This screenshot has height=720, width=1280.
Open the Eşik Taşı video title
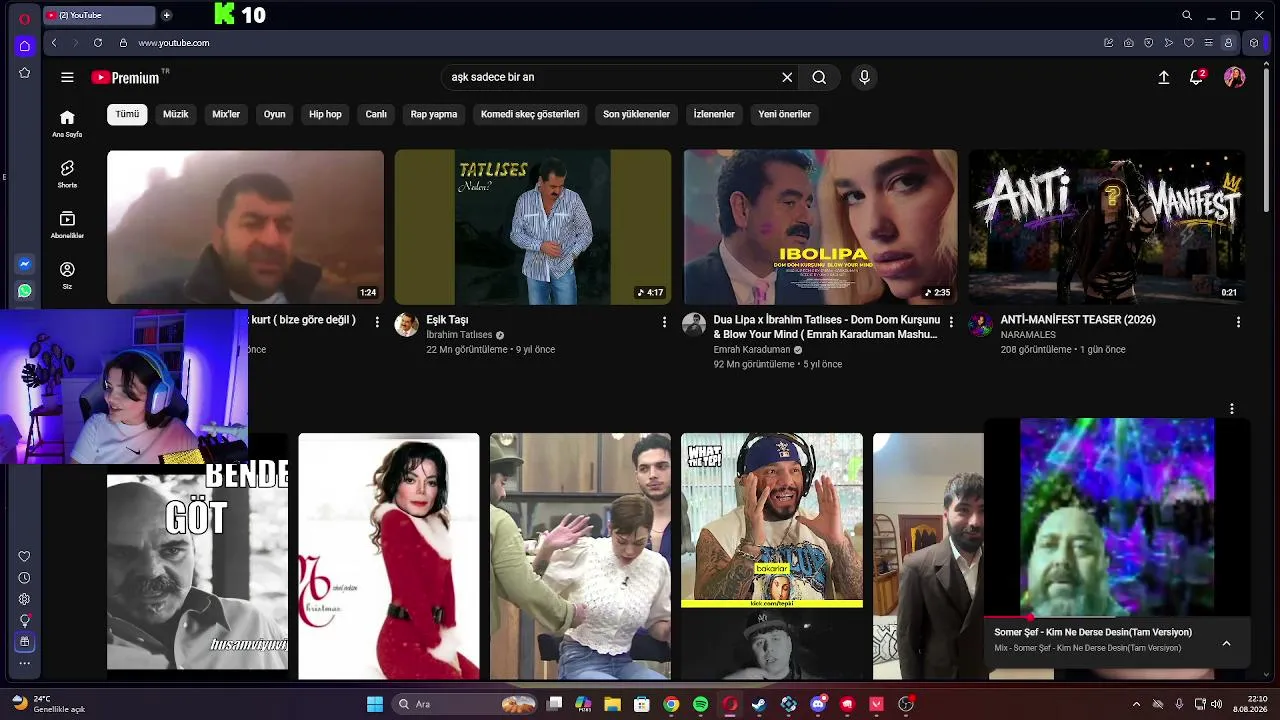tap(447, 320)
